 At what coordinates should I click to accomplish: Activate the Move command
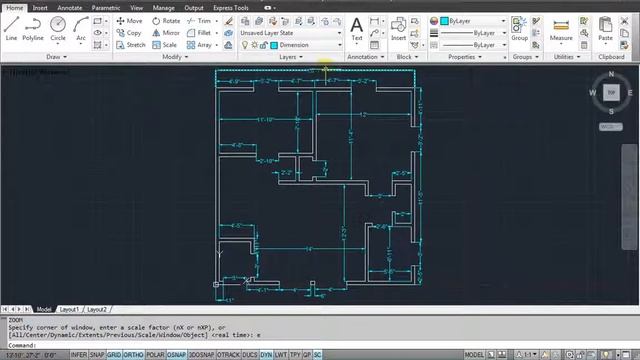[129, 21]
